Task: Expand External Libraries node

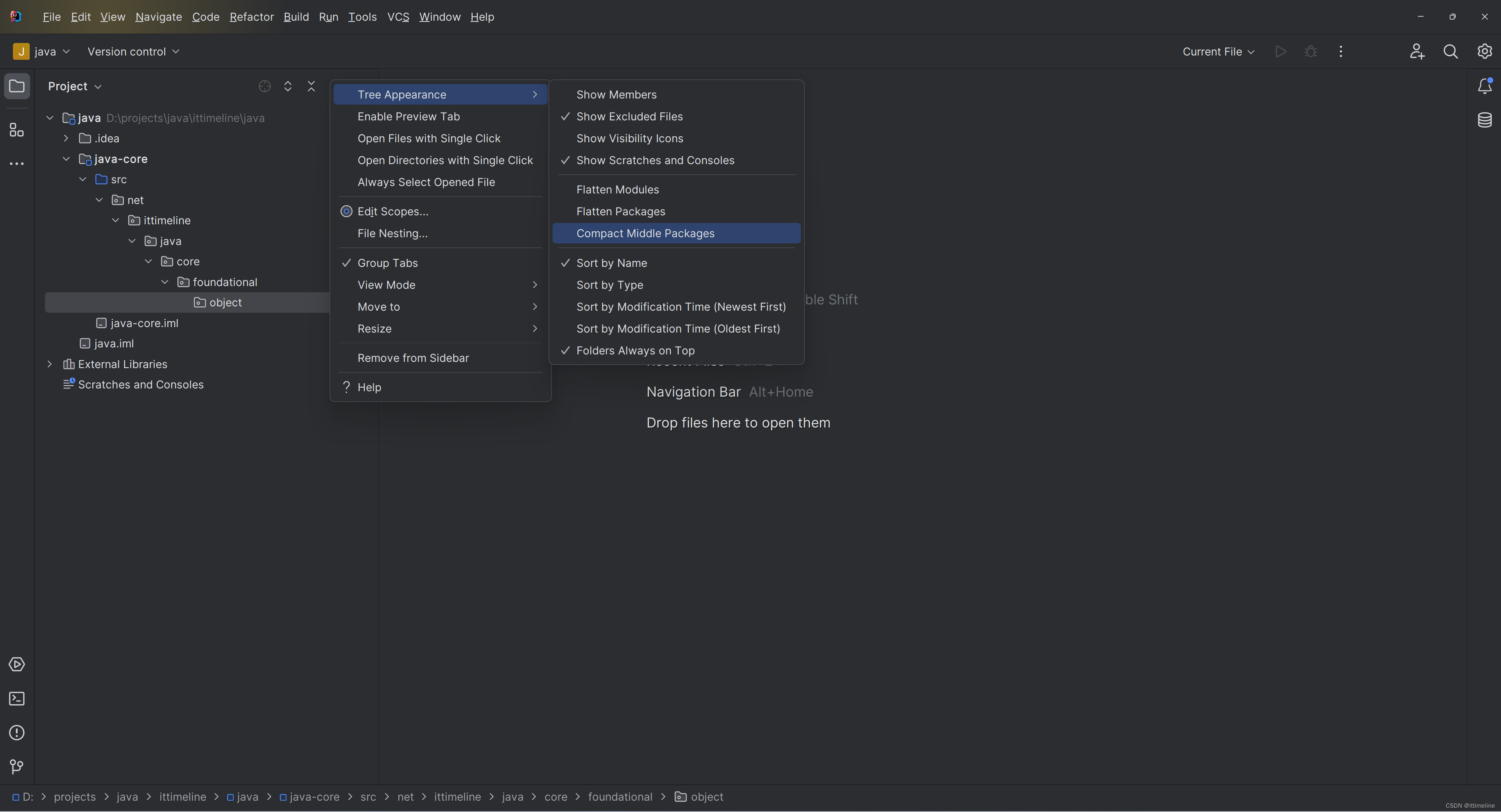Action: click(50, 364)
